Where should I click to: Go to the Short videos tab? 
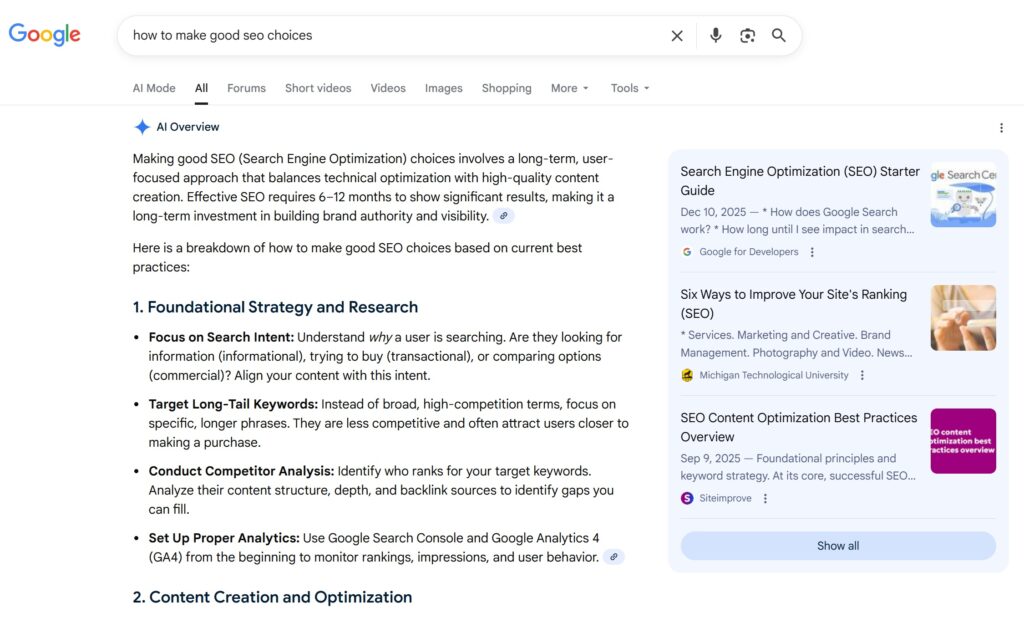(318, 88)
